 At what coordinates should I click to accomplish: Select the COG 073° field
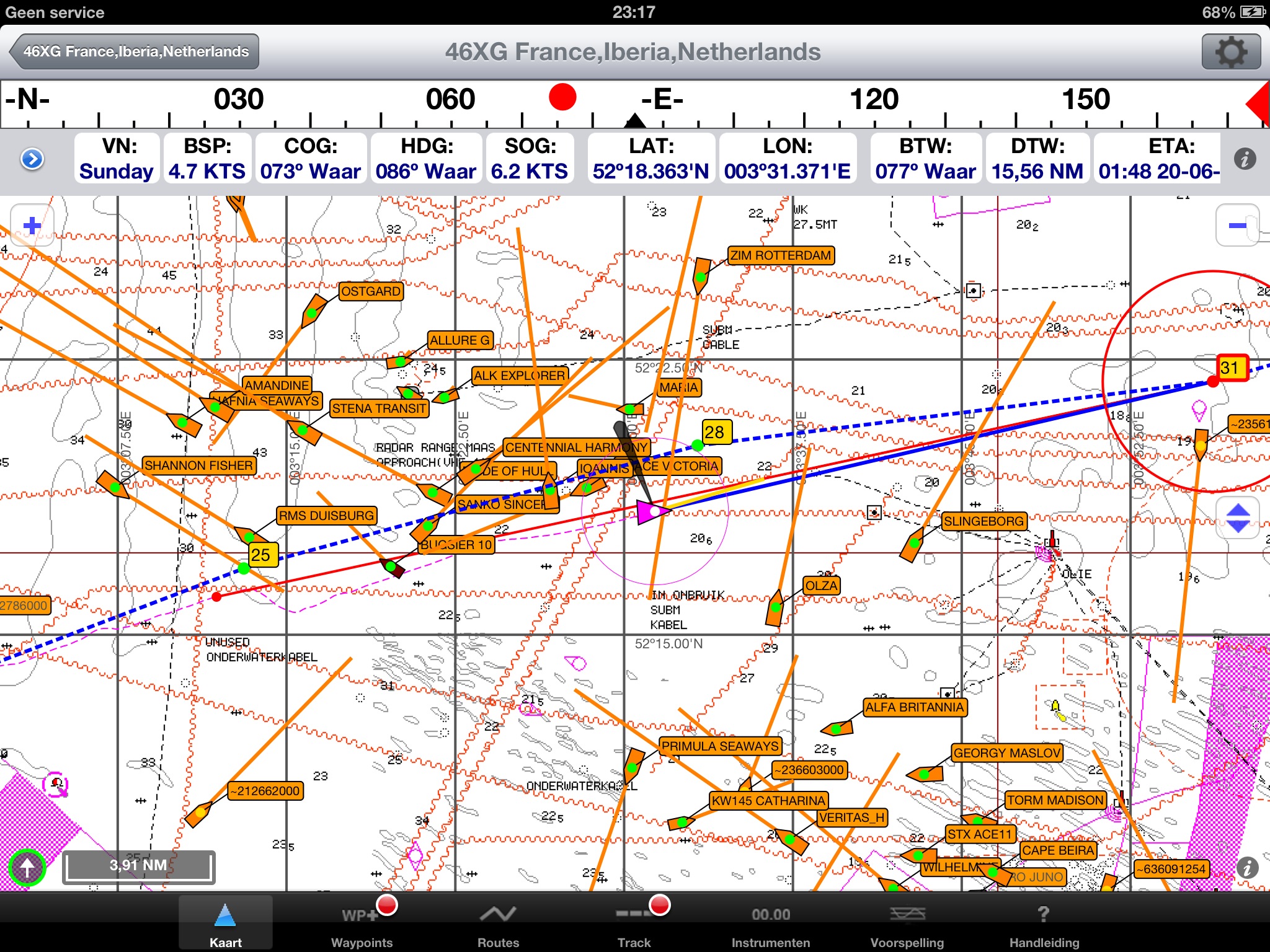pos(311,159)
